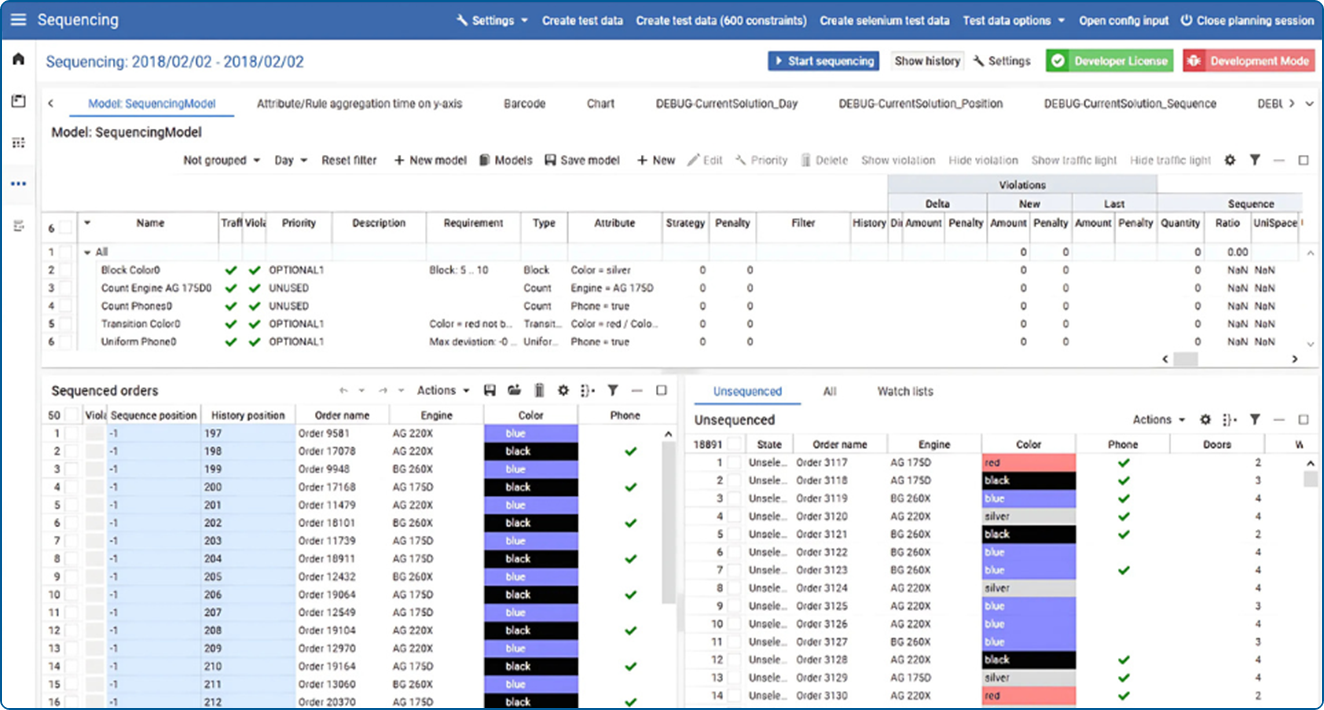Save sequenced orders with disk icon
The height and width of the screenshot is (710, 1324).
490,391
